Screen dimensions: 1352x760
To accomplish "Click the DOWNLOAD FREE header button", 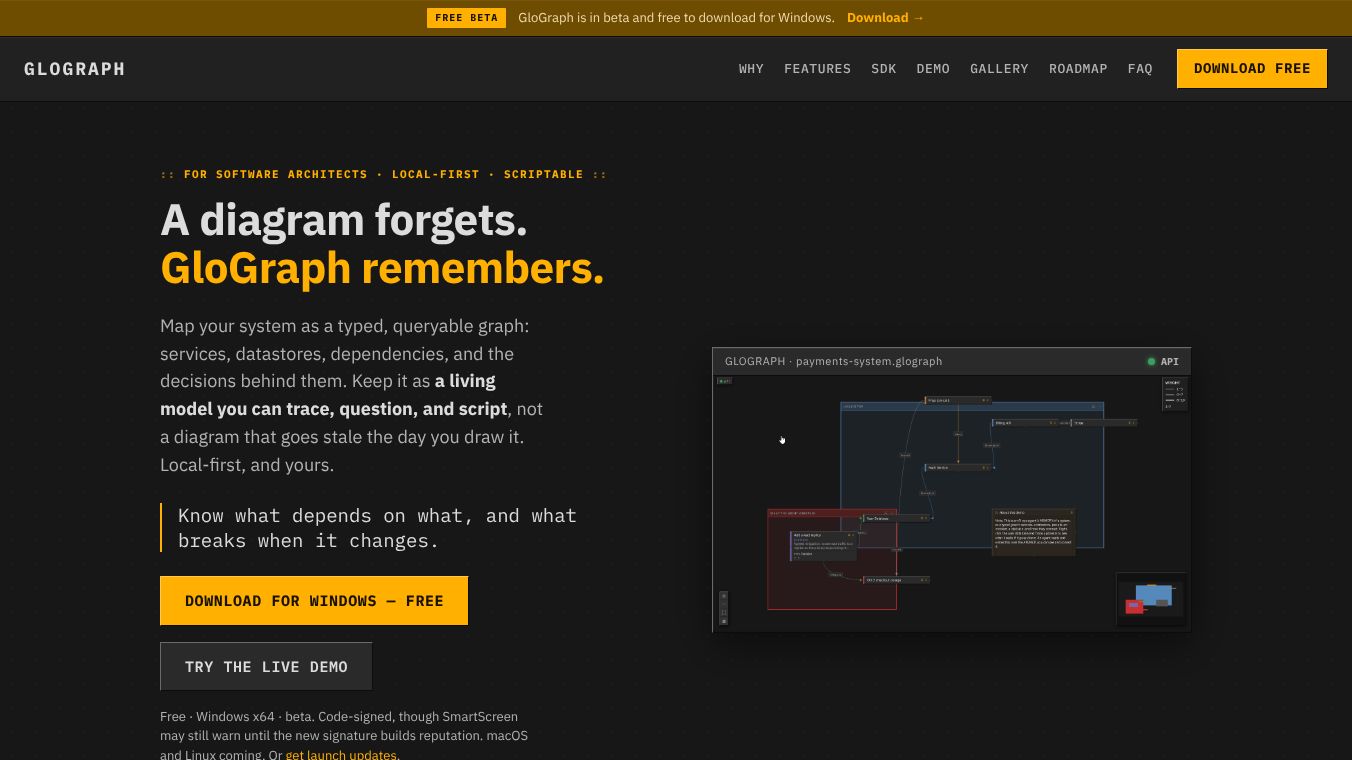I will 1252,69.
